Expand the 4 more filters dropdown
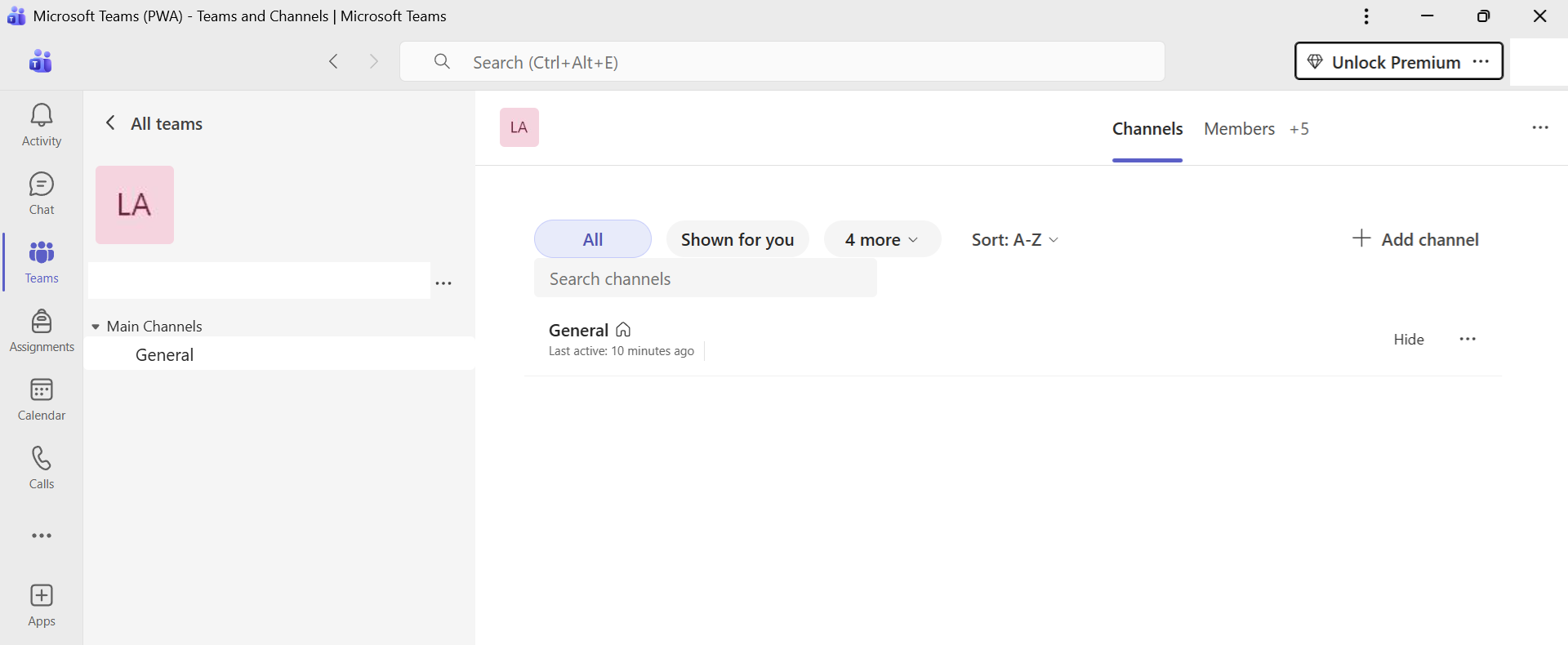 click(x=882, y=239)
